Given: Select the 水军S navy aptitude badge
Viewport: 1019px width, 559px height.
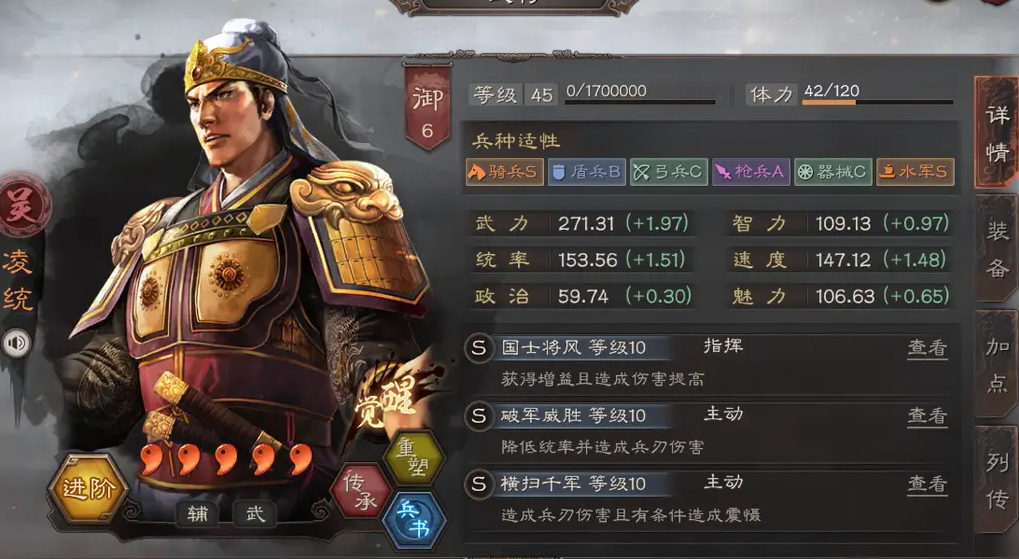Looking at the screenshot, I should [915, 172].
